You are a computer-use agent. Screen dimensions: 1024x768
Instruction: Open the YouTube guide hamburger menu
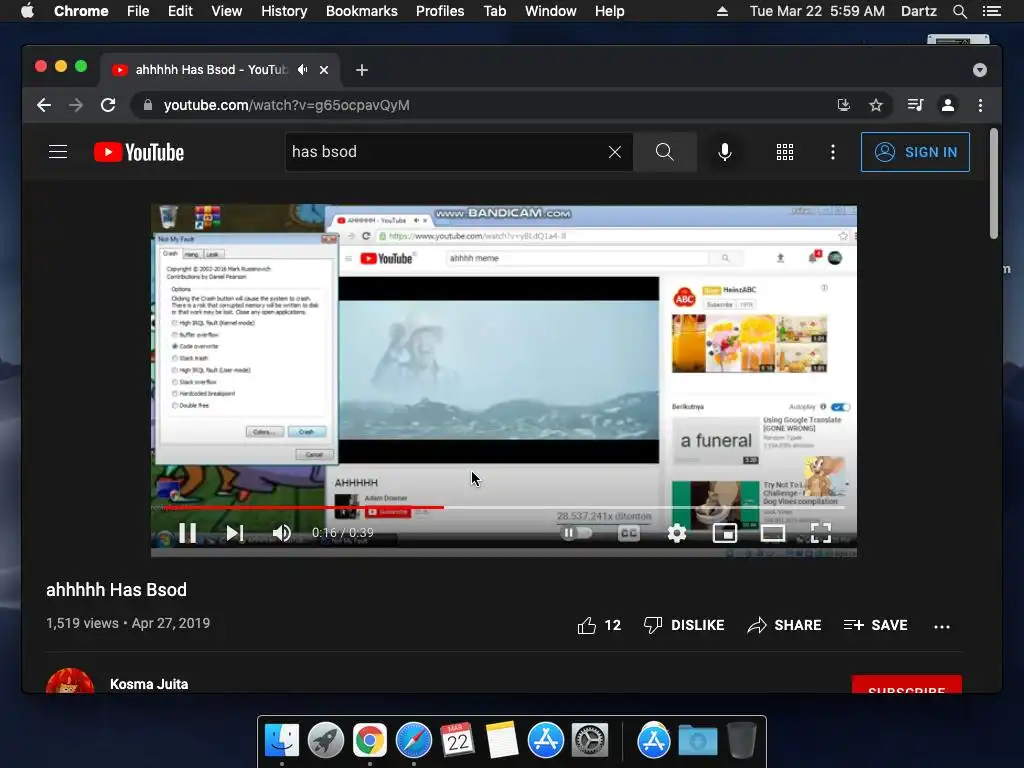click(x=58, y=152)
